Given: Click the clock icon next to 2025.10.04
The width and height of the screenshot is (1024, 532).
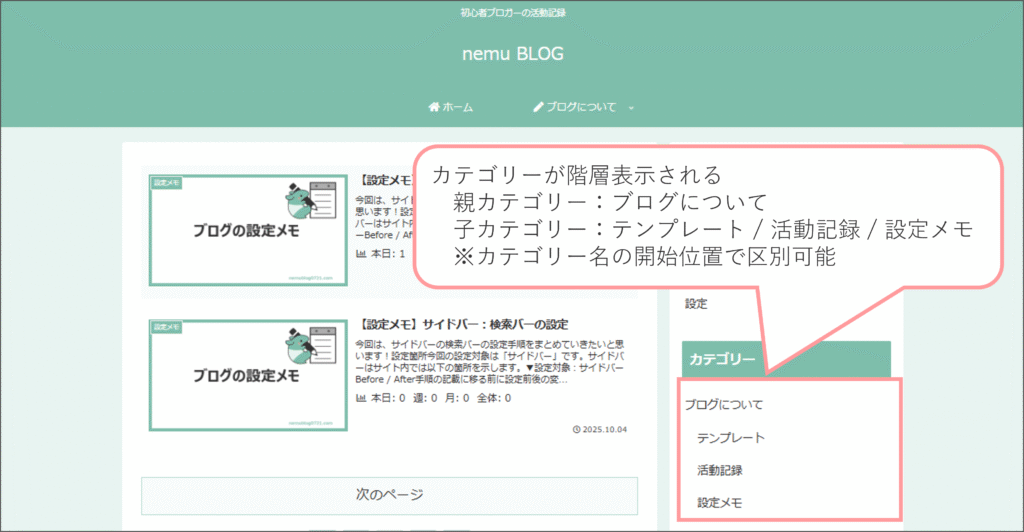Looking at the screenshot, I should point(577,430).
